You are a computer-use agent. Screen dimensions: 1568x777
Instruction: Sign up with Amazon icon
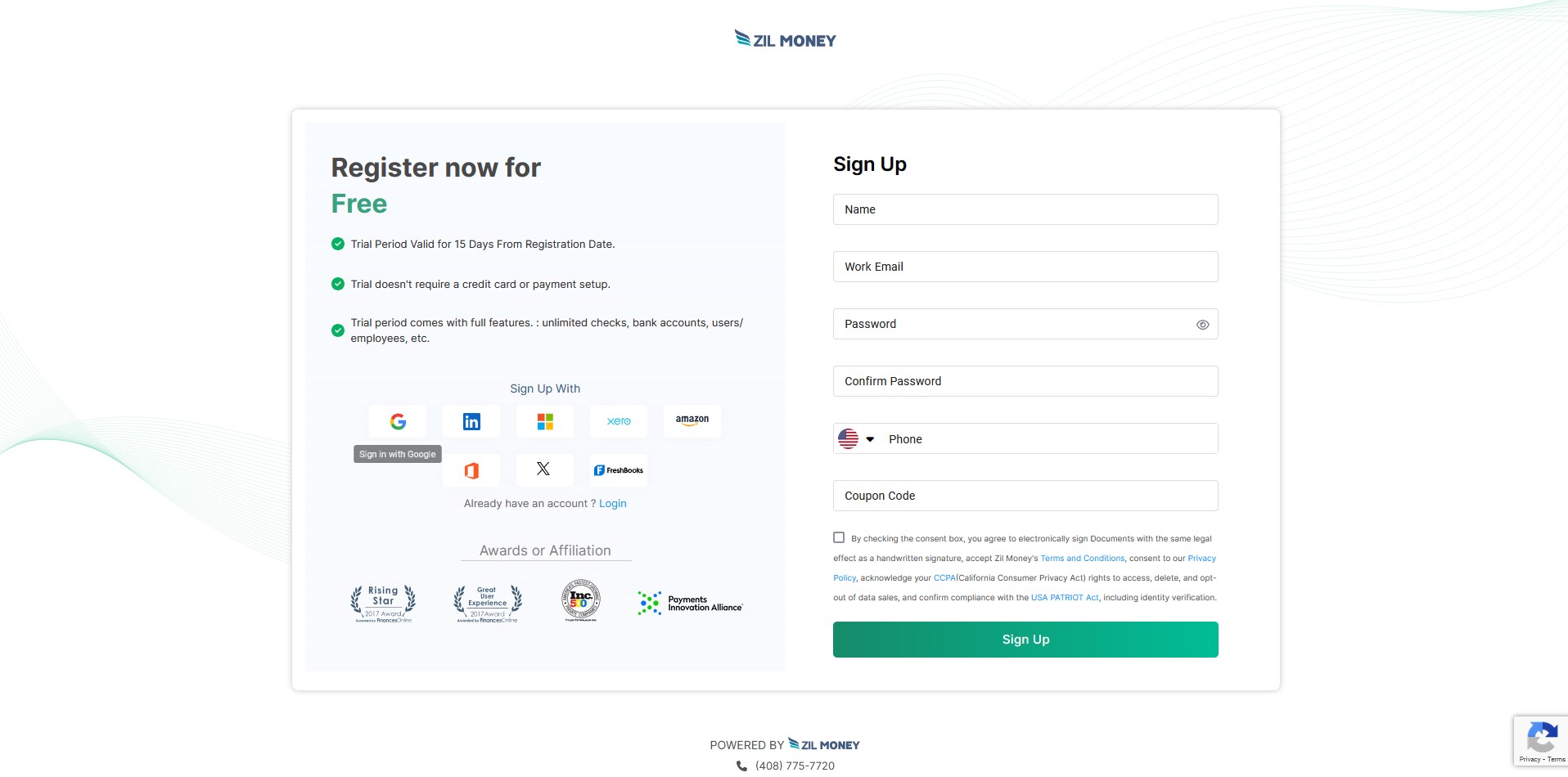click(692, 420)
